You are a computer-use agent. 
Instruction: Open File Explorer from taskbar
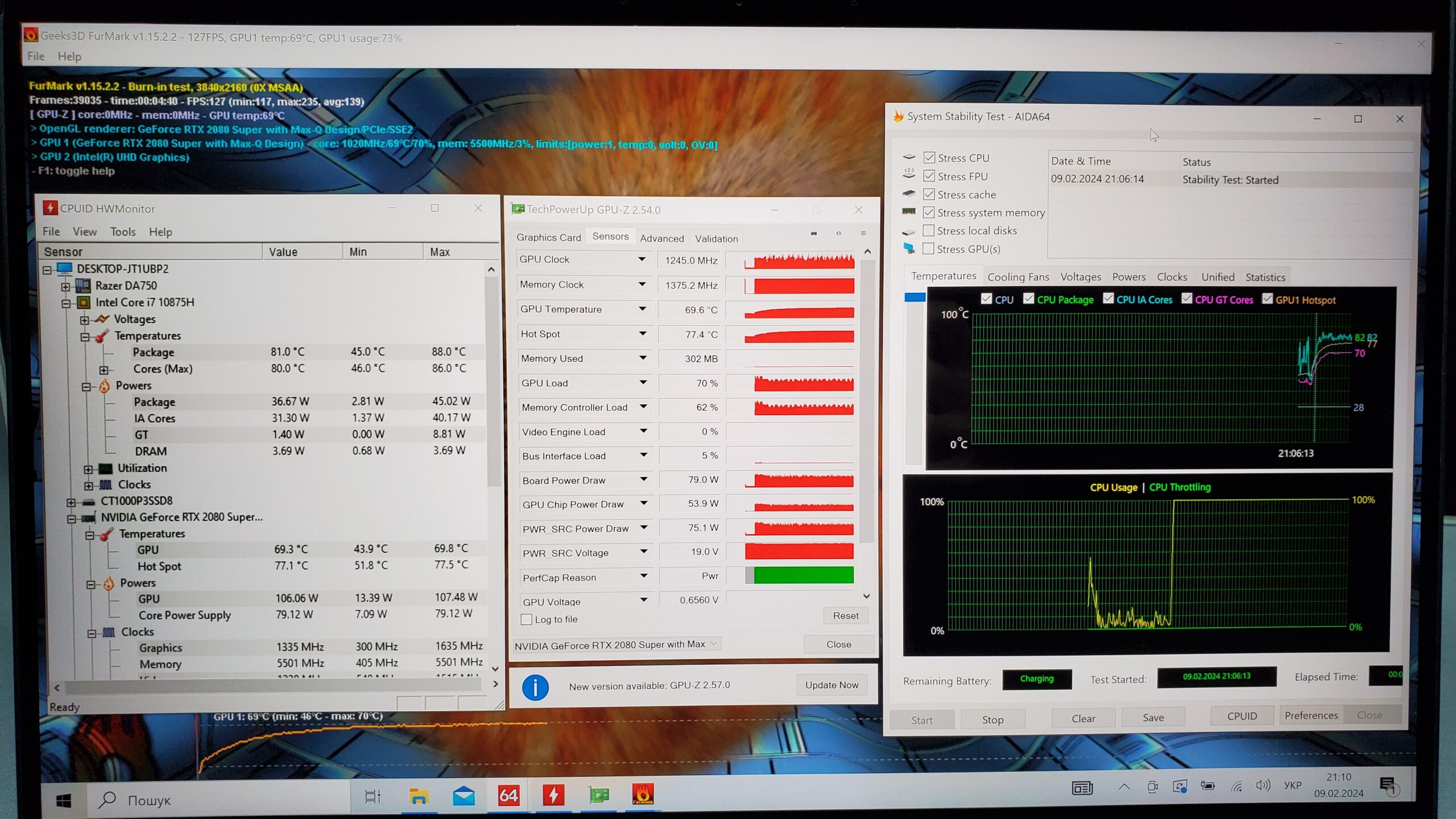(x=419, y=796)
